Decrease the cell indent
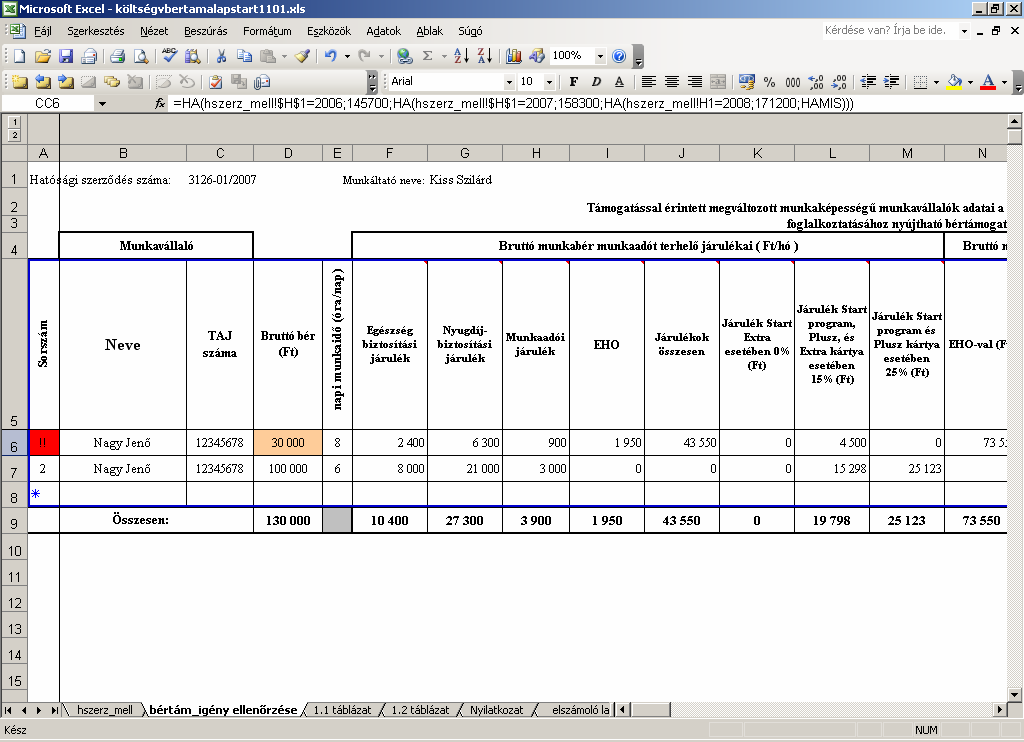The height and width of the screenshot is (742, 1024). [868, 82]
